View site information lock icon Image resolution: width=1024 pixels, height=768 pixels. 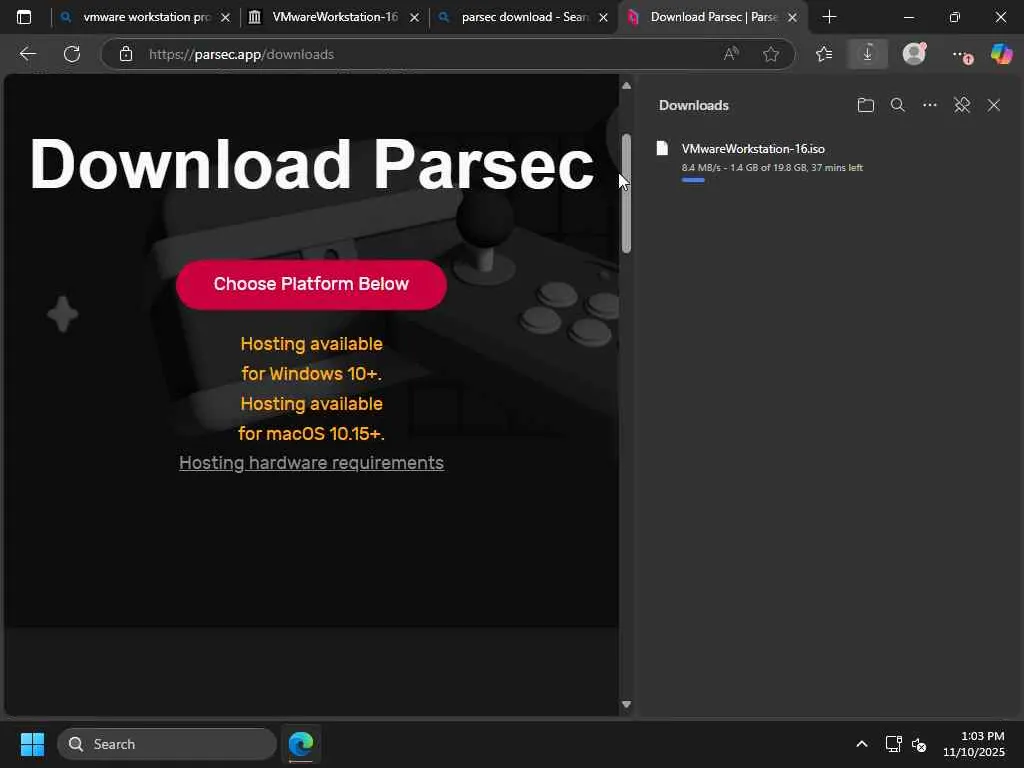point(126,54)
